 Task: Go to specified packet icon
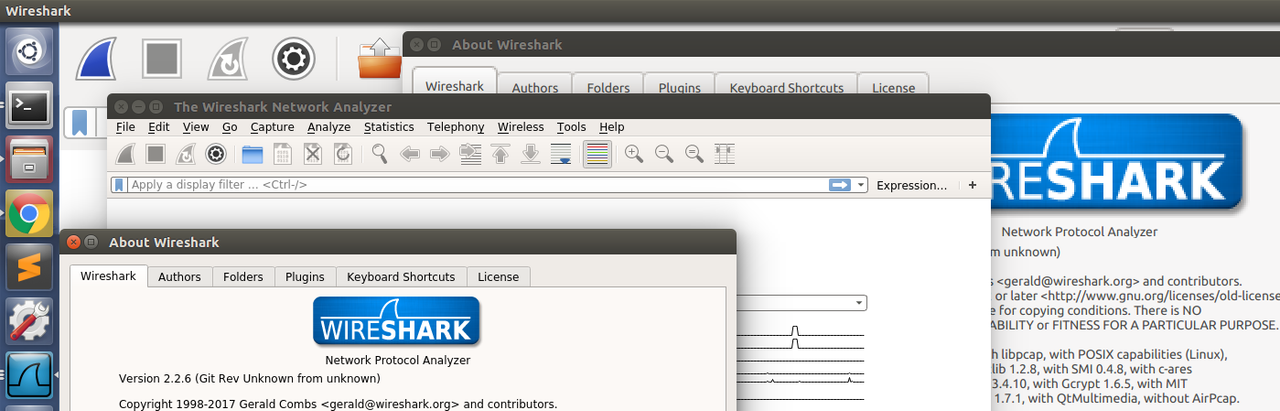pyautogui.click(x=470, y=153)
